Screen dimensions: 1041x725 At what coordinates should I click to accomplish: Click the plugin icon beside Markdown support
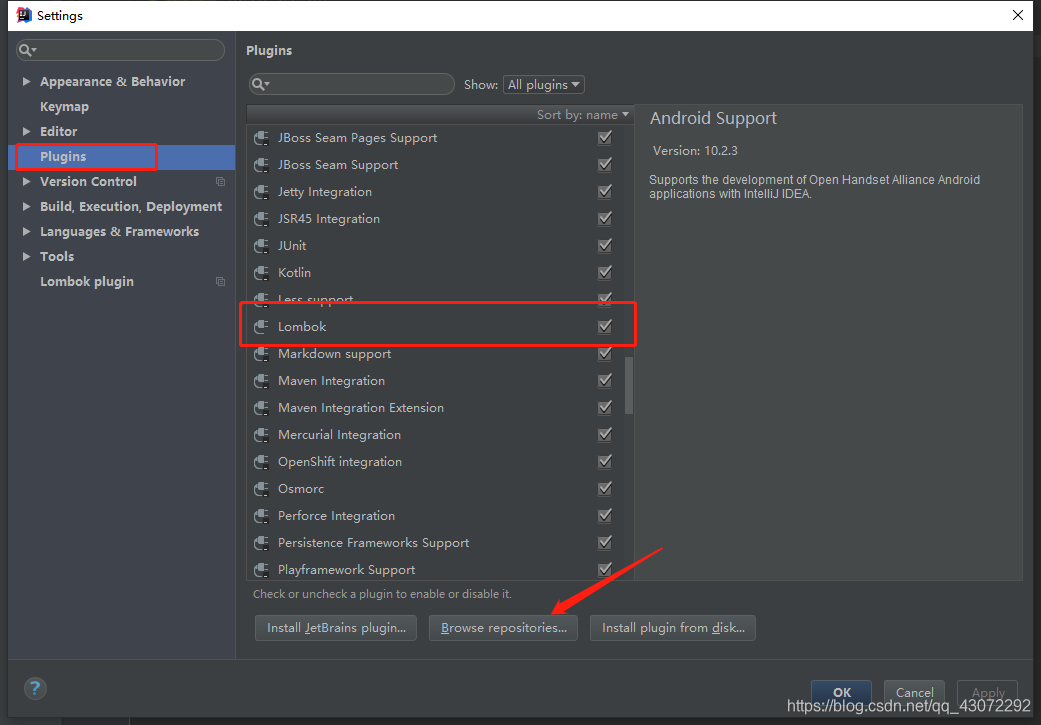pos(262,354)
